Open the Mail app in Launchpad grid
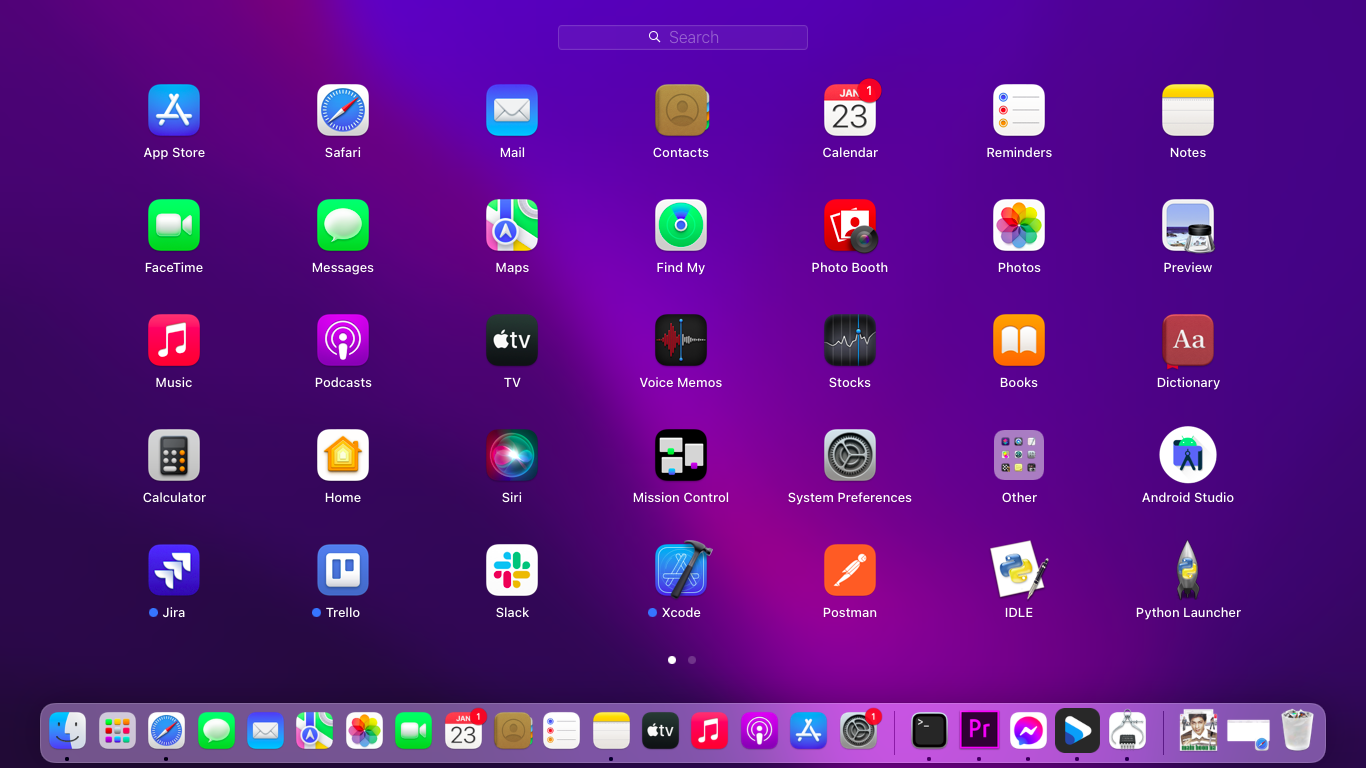Image resolution: width=1366 pixels, height=768 pixels. coord(512,110)
